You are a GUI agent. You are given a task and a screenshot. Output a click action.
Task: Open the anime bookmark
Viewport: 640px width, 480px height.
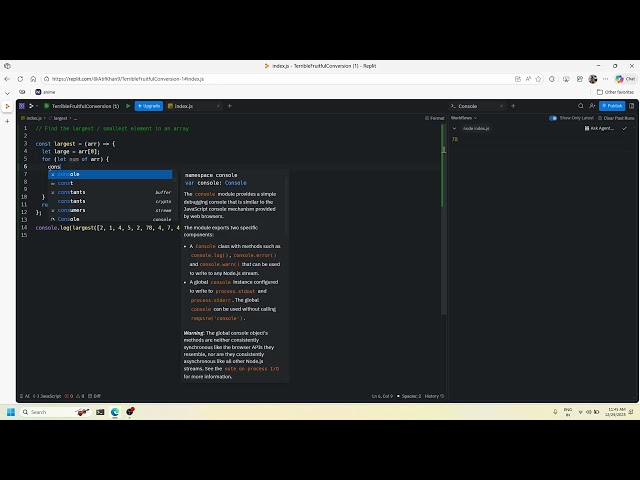point(45,92)
